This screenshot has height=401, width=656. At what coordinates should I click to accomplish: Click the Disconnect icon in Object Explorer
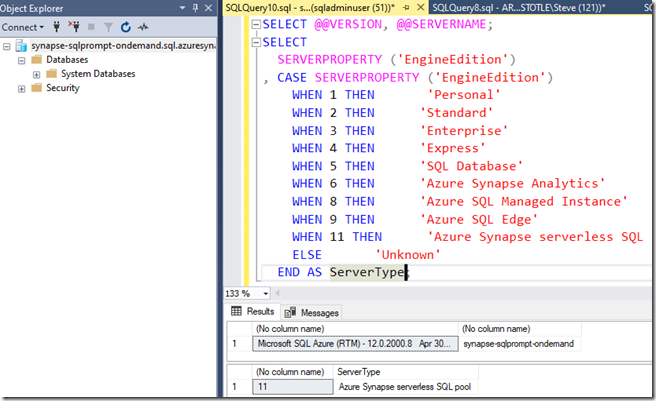click(x=74, y=28)
